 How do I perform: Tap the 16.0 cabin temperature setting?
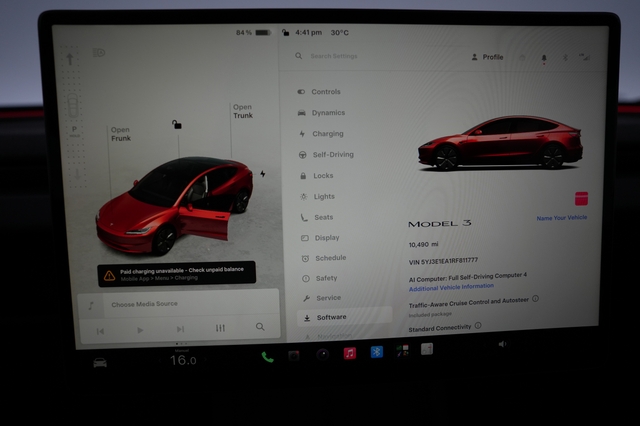pos(183,360)
